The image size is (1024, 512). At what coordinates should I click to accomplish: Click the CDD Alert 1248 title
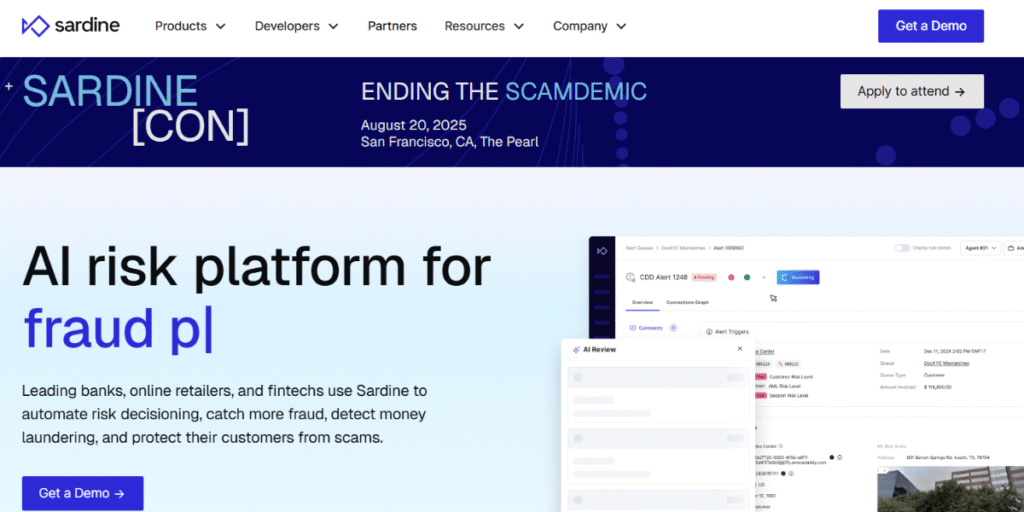click(663, 278)
